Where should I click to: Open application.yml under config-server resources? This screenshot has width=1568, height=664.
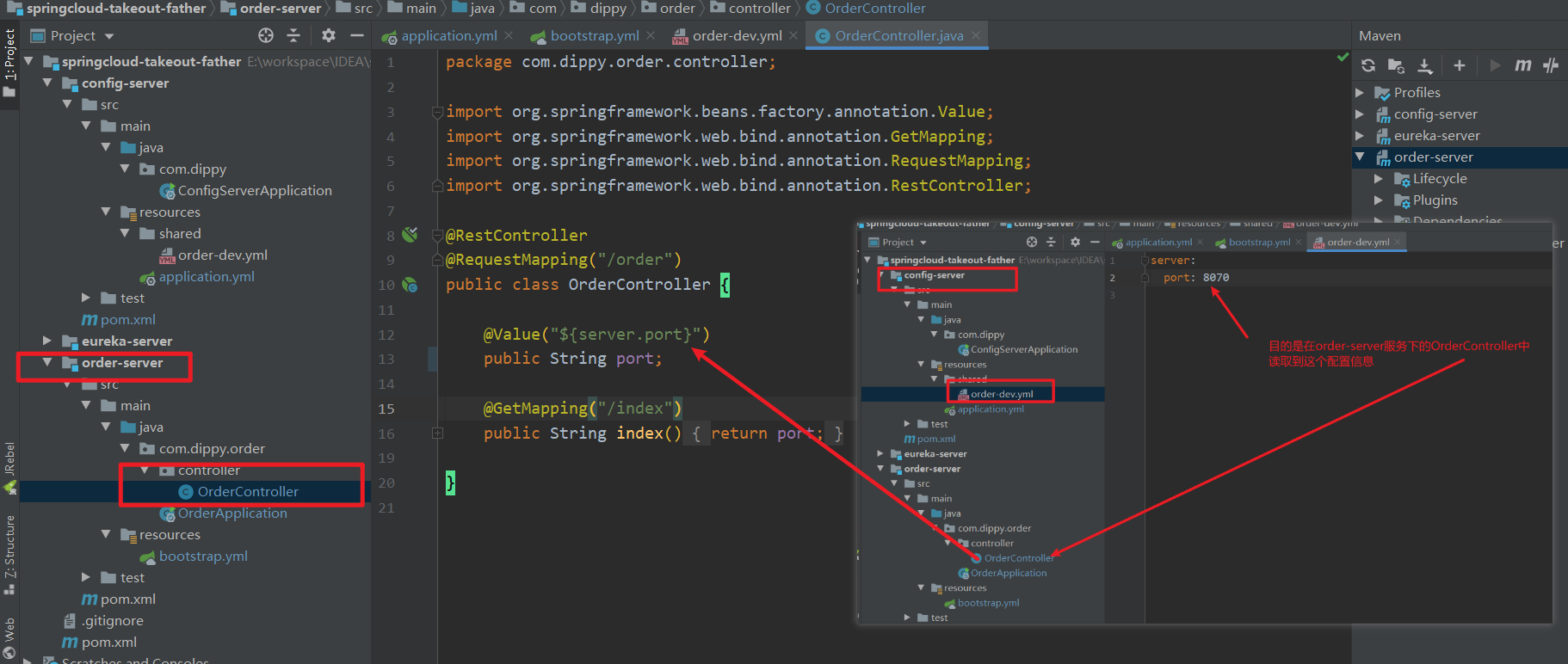[207, 276]
